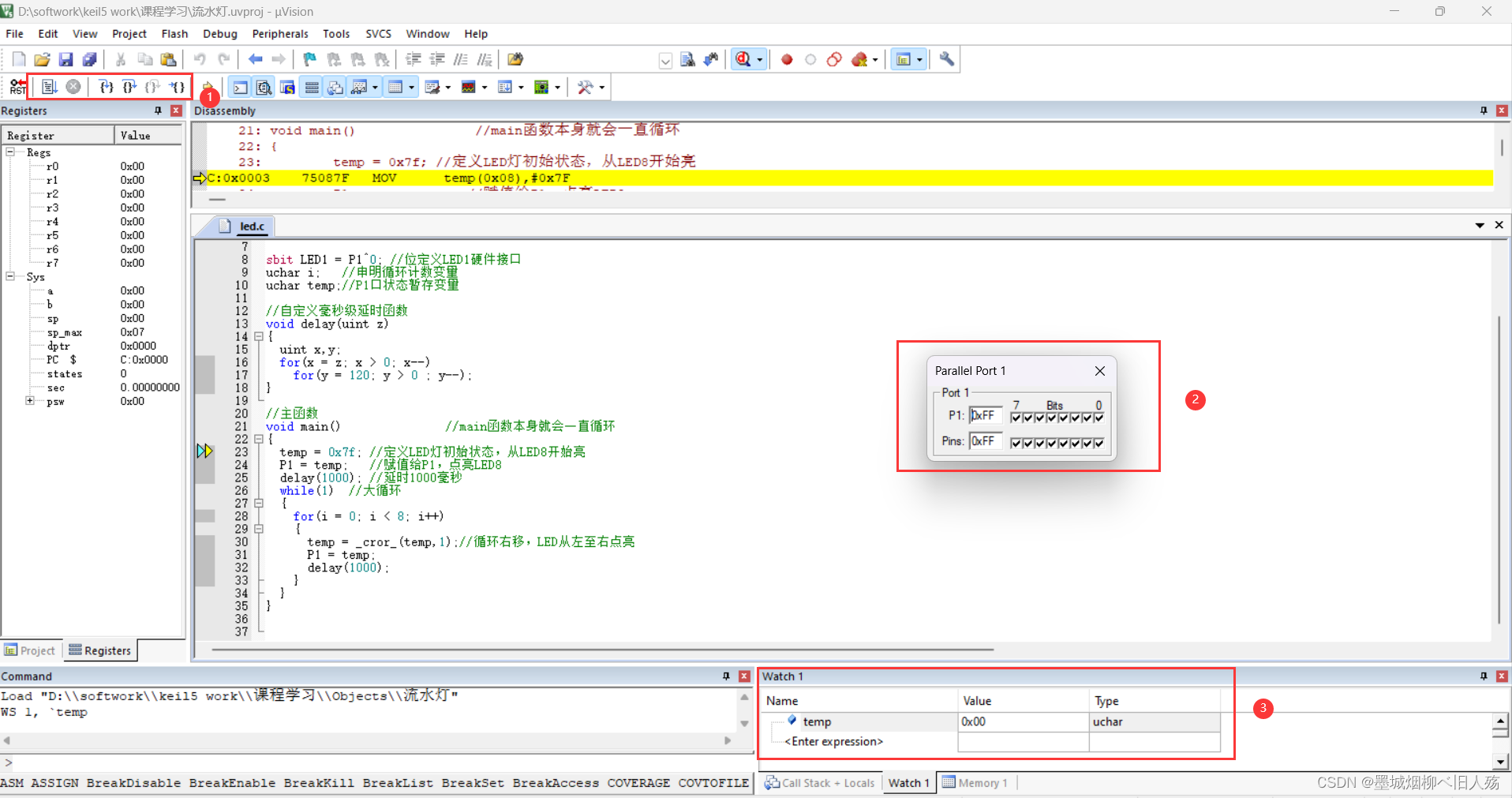The image size is (1512, 798).
Task: Open the Toolbox dropdown arrow
Action: 601,88
